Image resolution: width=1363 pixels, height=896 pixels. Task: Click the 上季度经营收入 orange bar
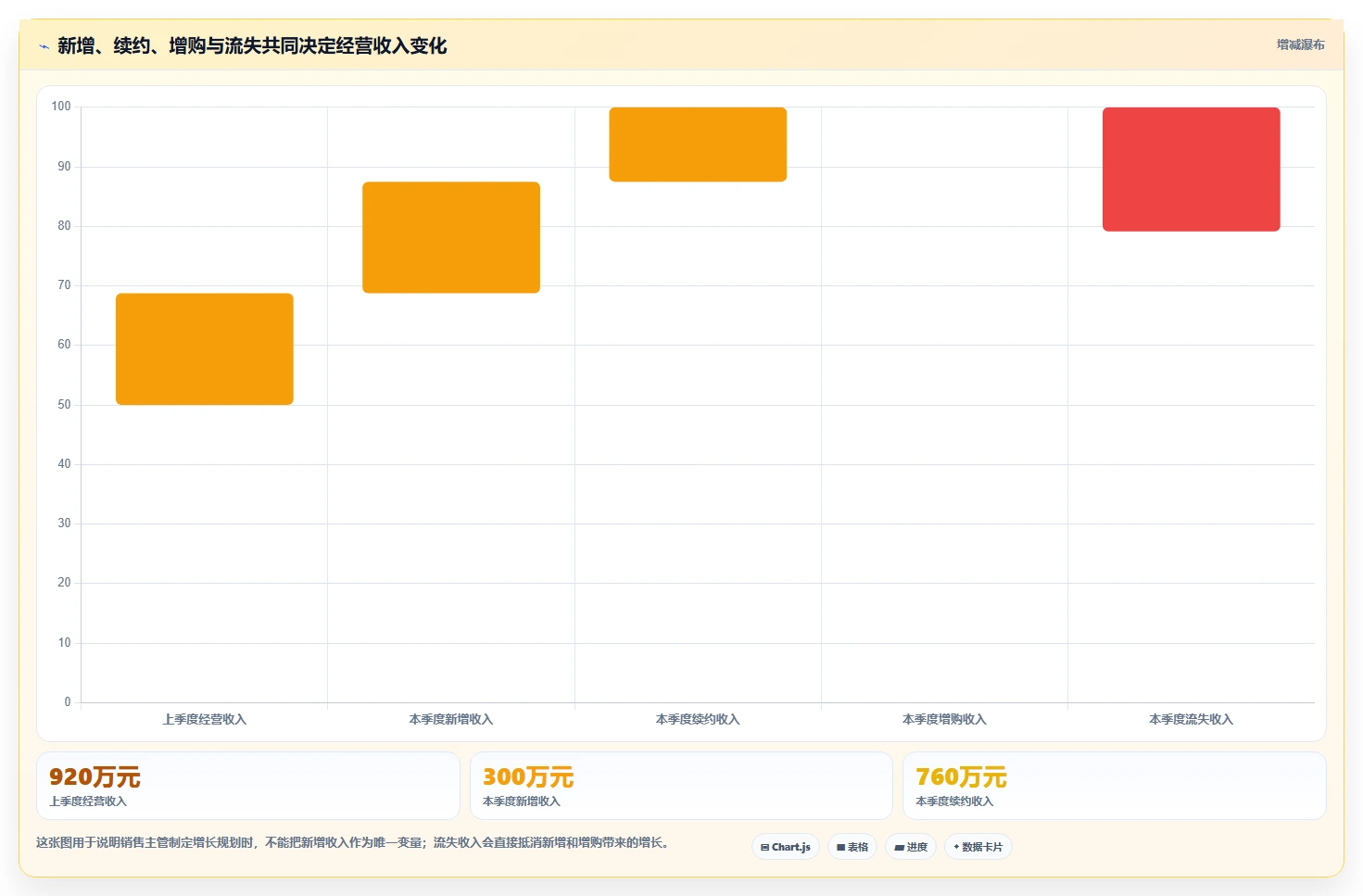pyautogui.click(x=205, y=349)
